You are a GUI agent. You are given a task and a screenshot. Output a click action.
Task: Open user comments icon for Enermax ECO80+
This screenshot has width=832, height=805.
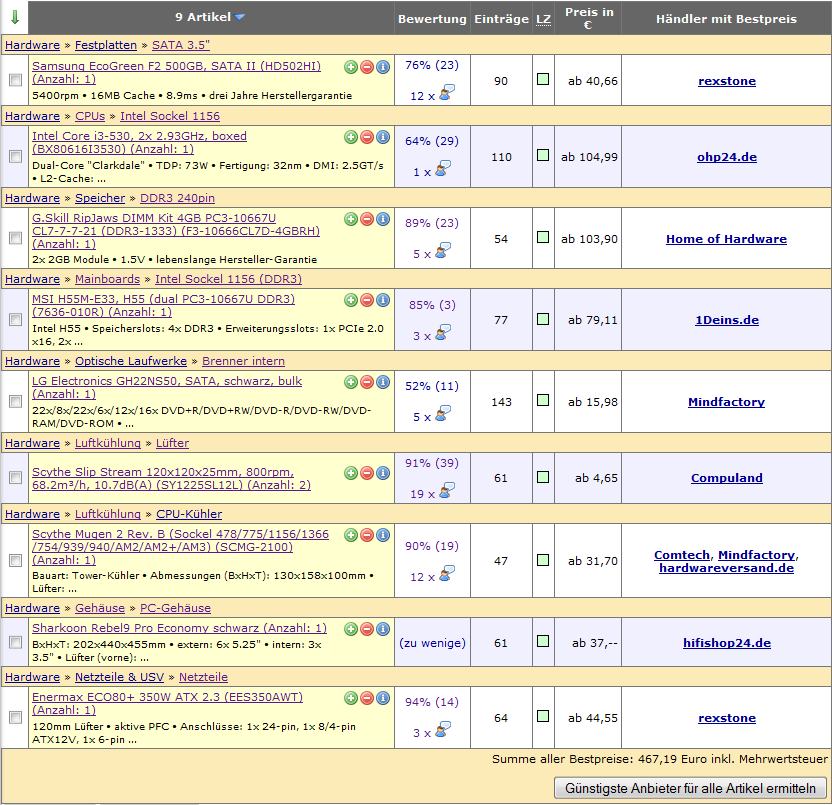(443, 729)
